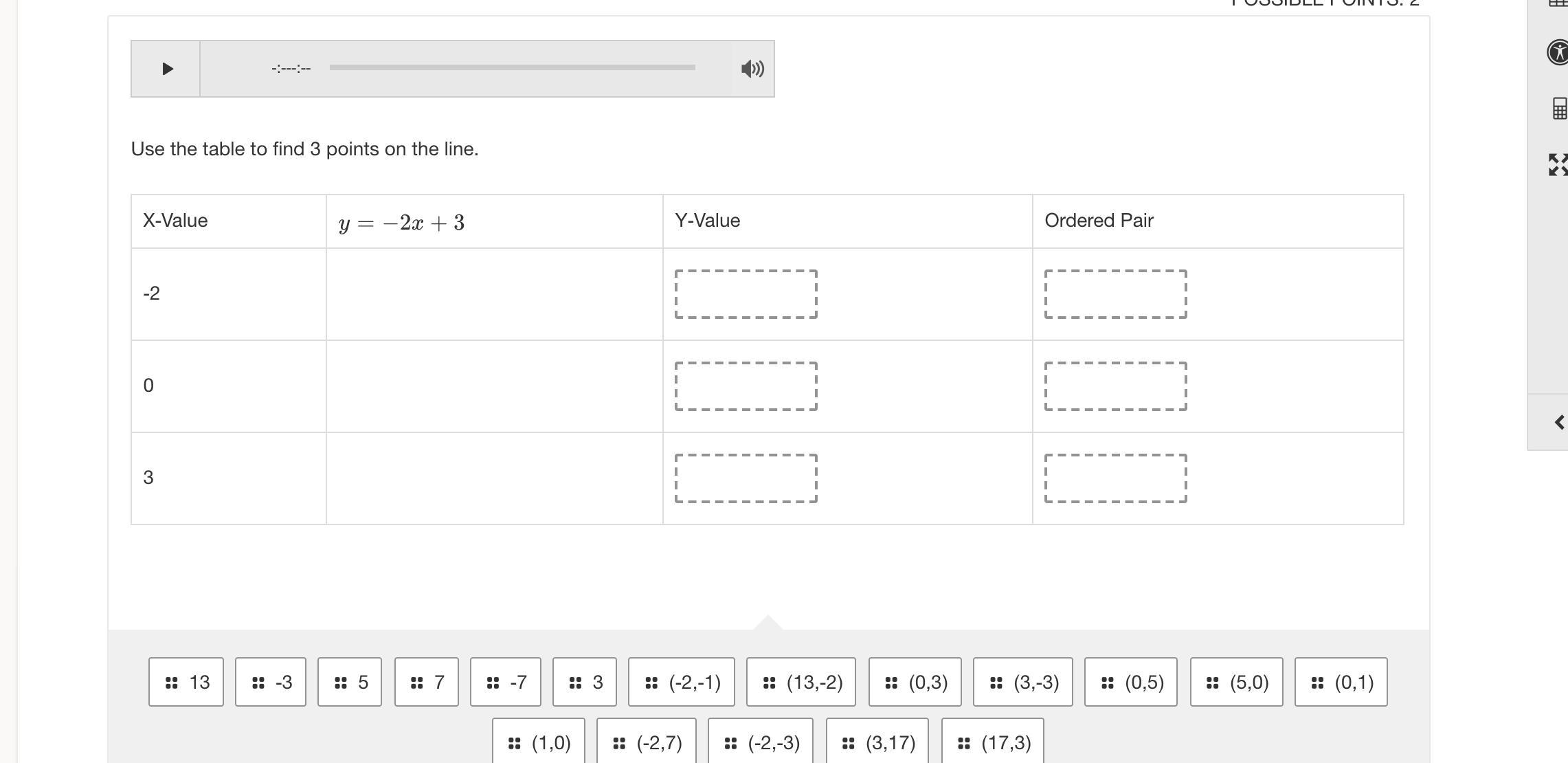
Task: Open the accessibility options icon
Action: point(1558,52)
